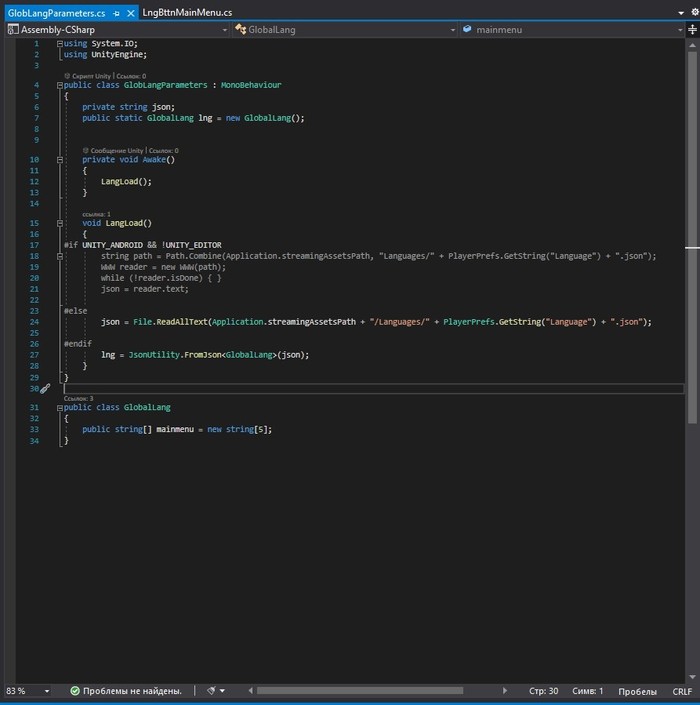Click the 'Пробелы' indentation setting
The width and height of the screenshot is (700, 705).
point(637,691)
